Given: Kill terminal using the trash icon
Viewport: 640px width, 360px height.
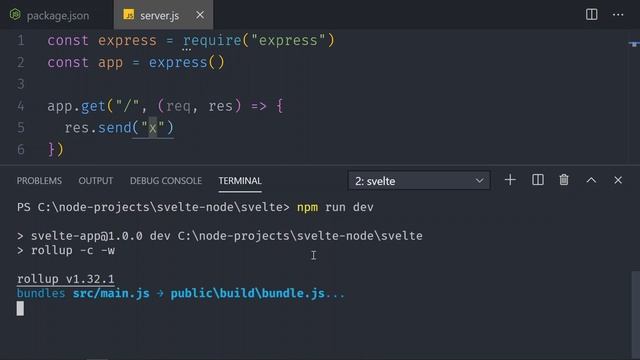Looking at the screenshot, I should 564,180.
